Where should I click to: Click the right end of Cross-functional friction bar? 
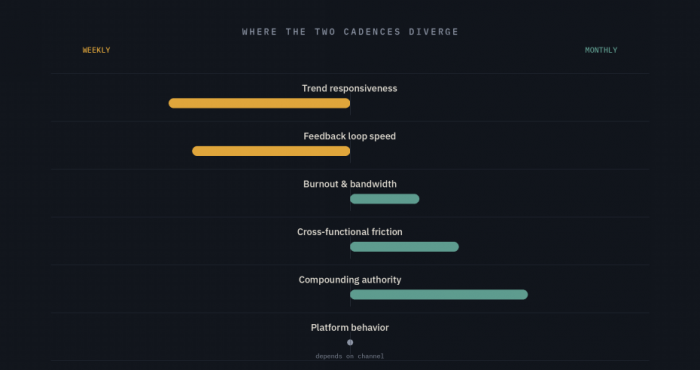point(454,247)
